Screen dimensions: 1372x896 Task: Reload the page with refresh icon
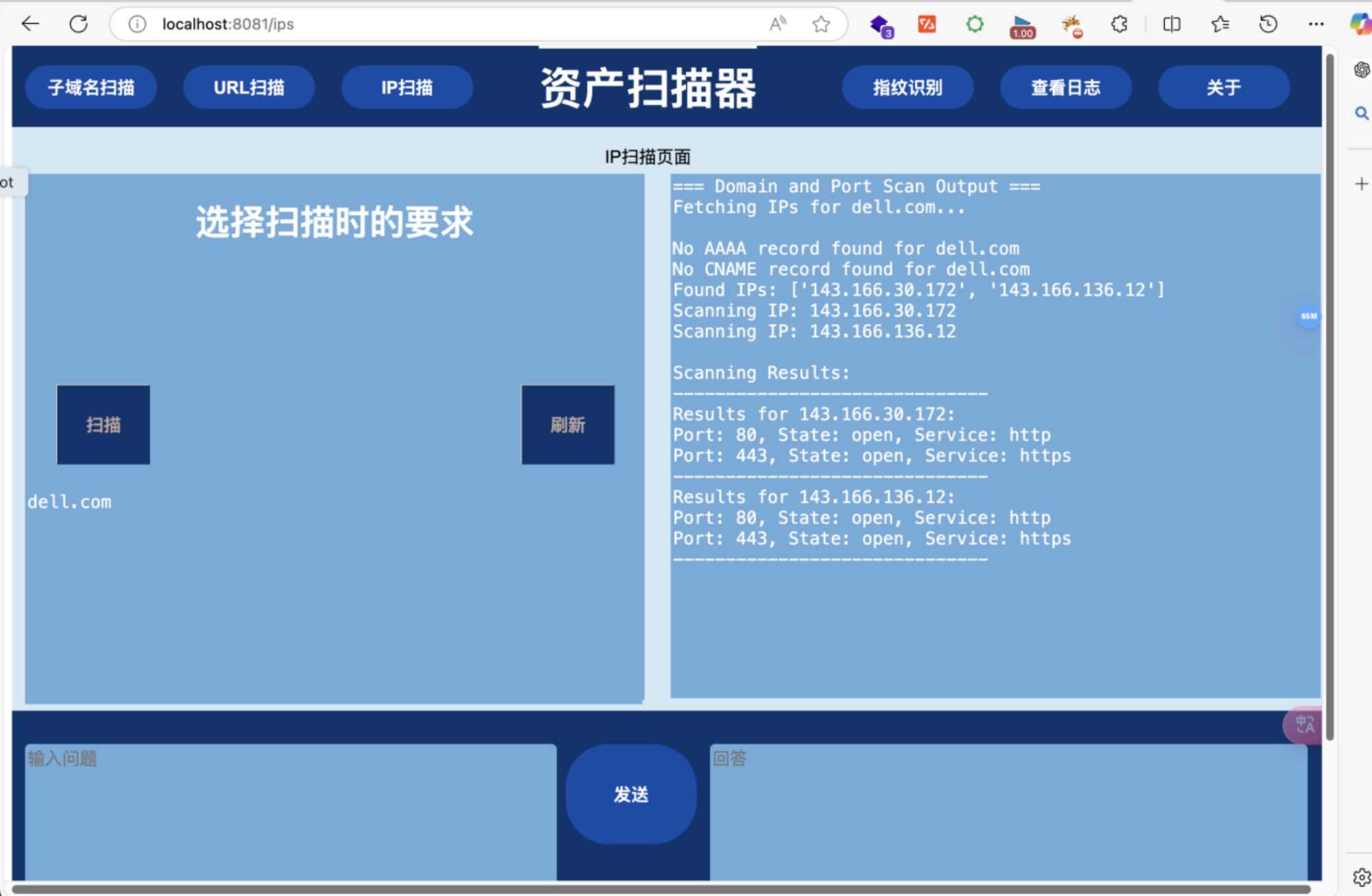79,24
